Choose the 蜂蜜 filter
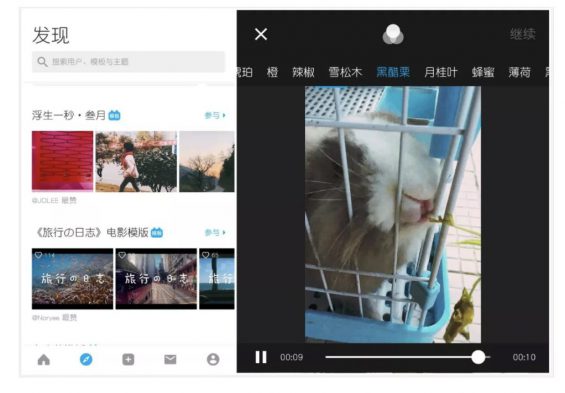Image resolution: width=565 pixels, height=393 pixels. [x=483, y=72]
